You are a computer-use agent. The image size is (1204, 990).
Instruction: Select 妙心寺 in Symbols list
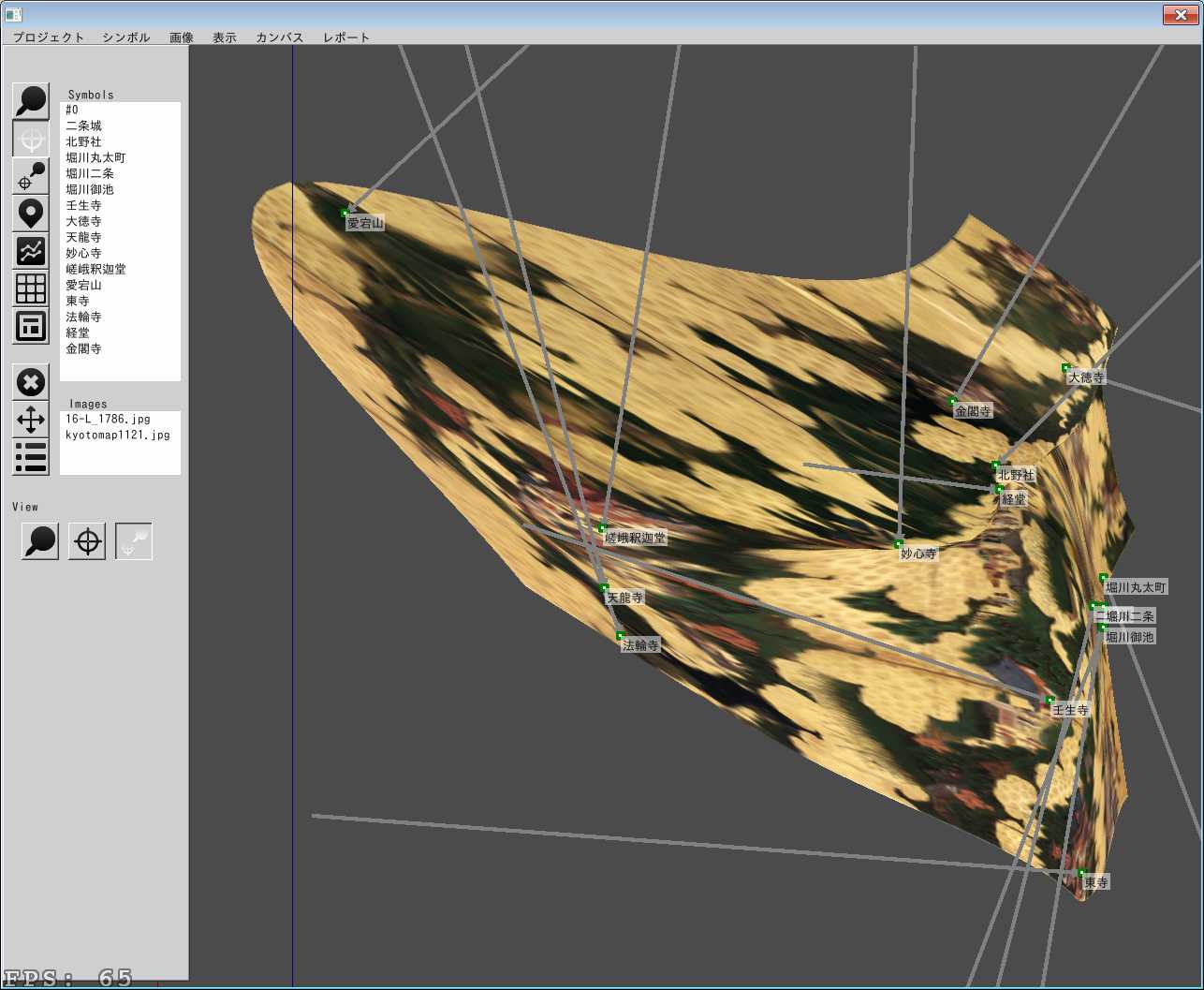click(x=120, y=253)
